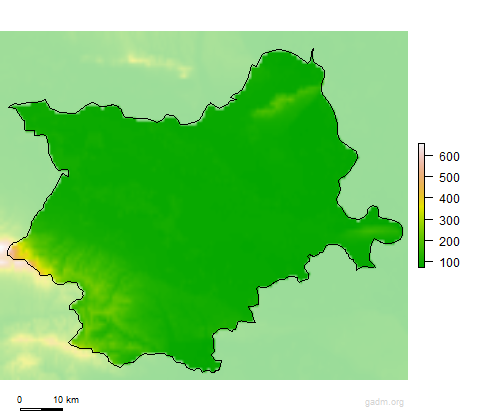This screenshot has height=411, width=480.
Task: Click the 200 label on elevation legend
Action: [449, 241]
